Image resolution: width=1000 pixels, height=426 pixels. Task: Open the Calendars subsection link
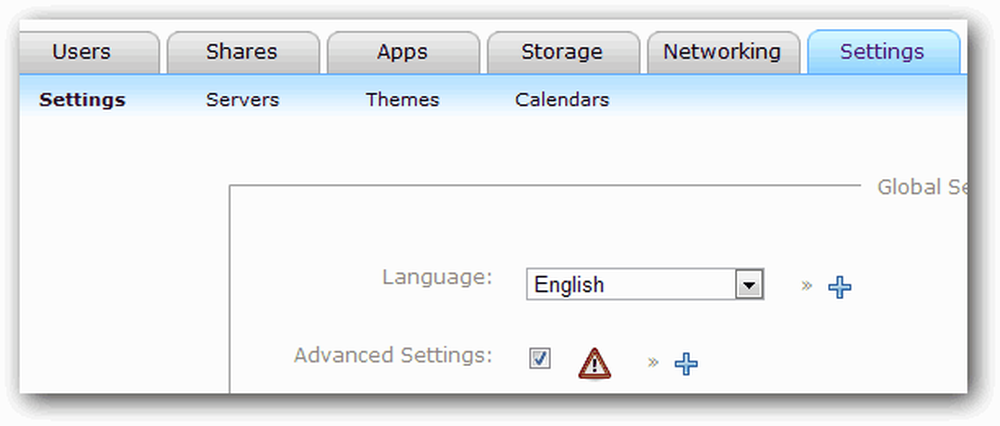[x=562, y=100]
